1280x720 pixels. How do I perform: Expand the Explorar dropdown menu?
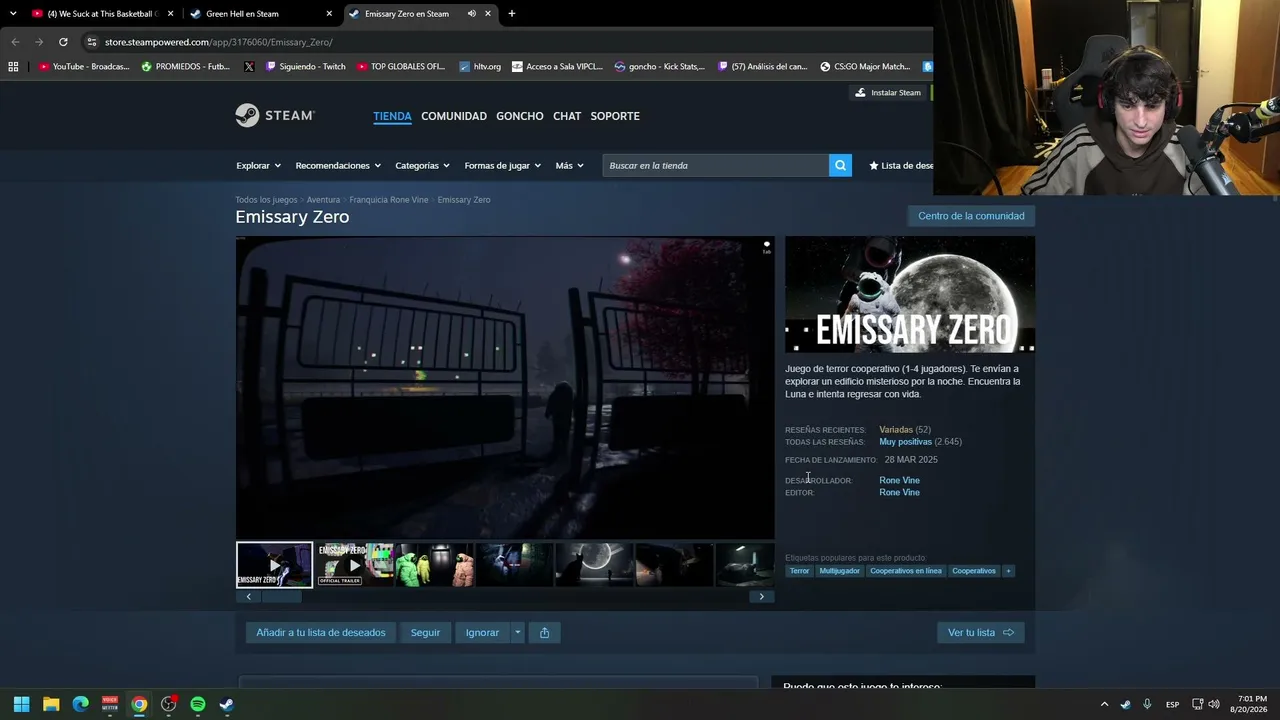pyautogui.click(x=258, y=165)
